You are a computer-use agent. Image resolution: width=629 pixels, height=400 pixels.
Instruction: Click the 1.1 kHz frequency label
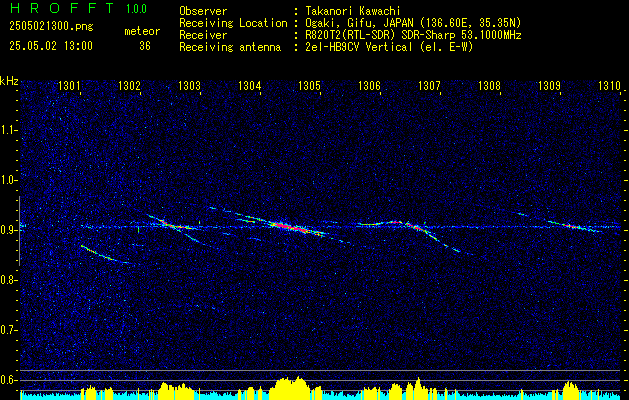coord(9,130)
